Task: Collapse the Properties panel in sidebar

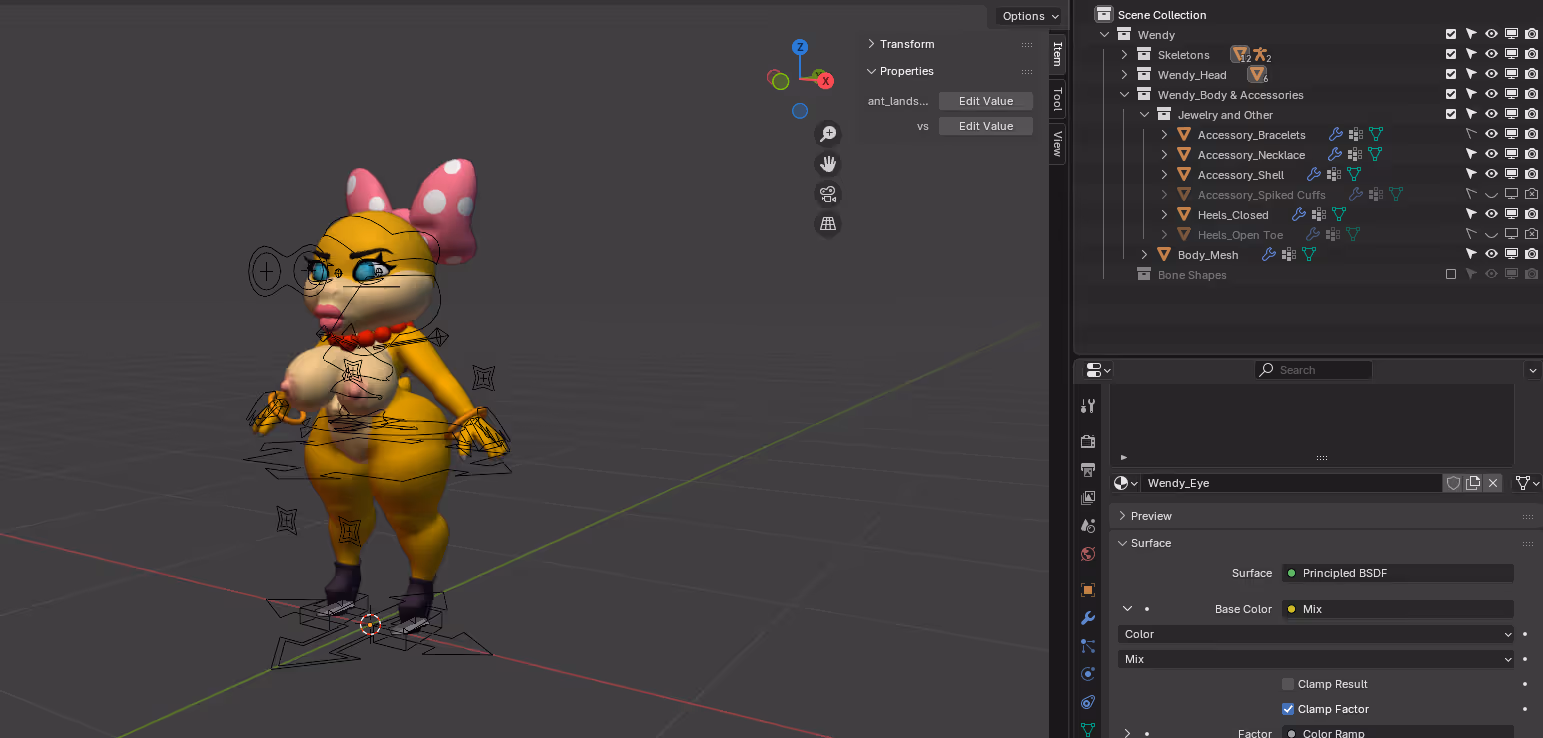Action: click(871, 71)
